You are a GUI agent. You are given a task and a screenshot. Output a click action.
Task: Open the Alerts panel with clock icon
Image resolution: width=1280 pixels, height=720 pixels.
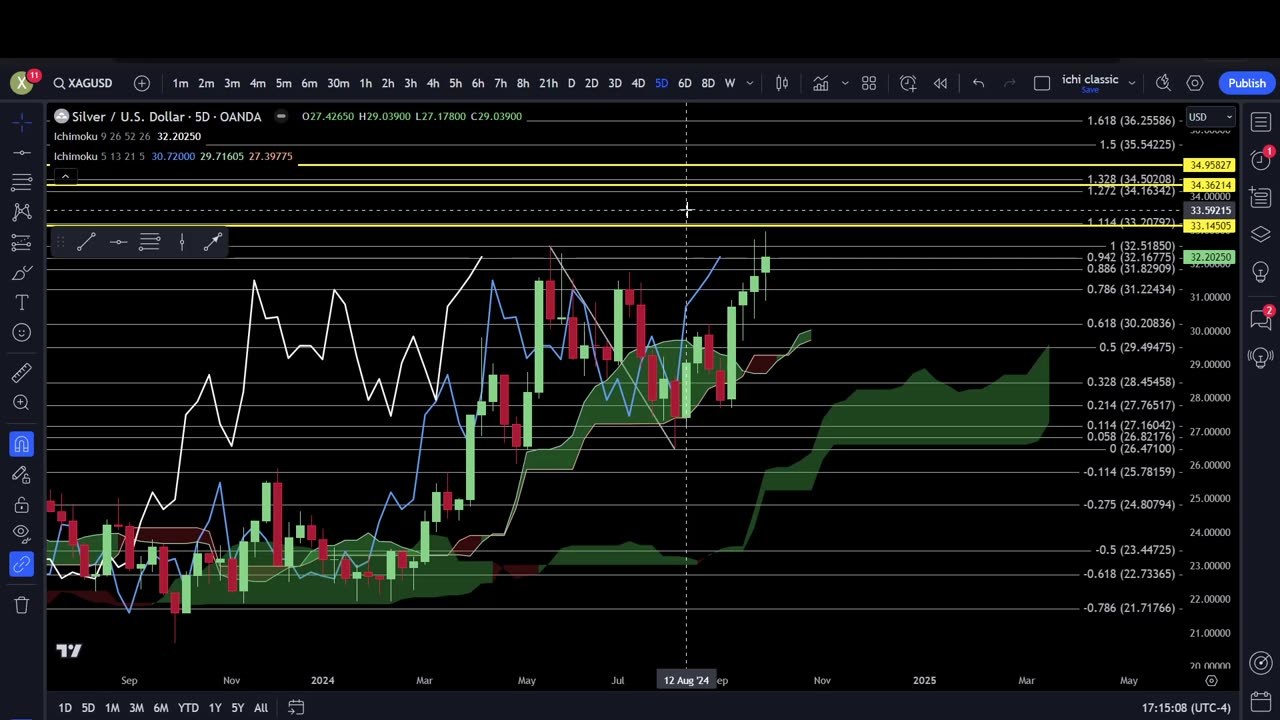pyautogui.click(x=1260, y=160)
